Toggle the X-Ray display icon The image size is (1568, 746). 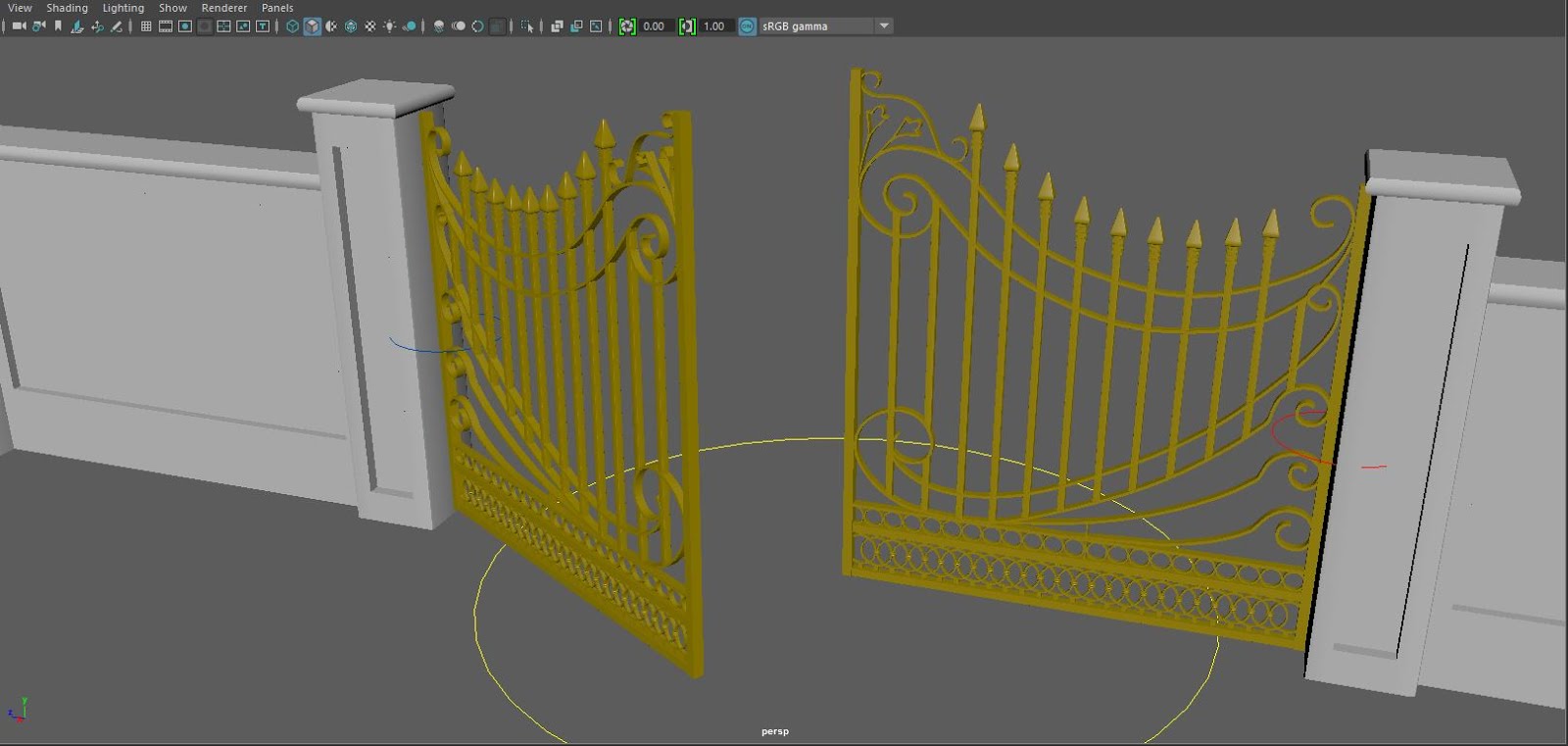tap(557, 26)
